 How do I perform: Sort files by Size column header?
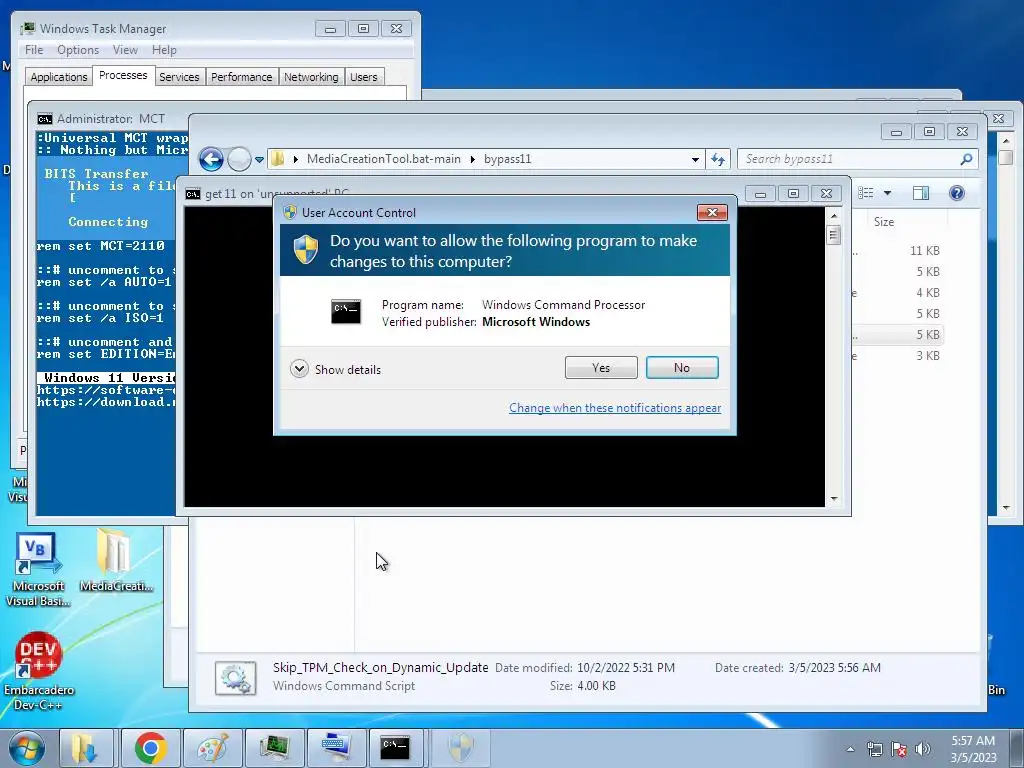coord(884,222)
